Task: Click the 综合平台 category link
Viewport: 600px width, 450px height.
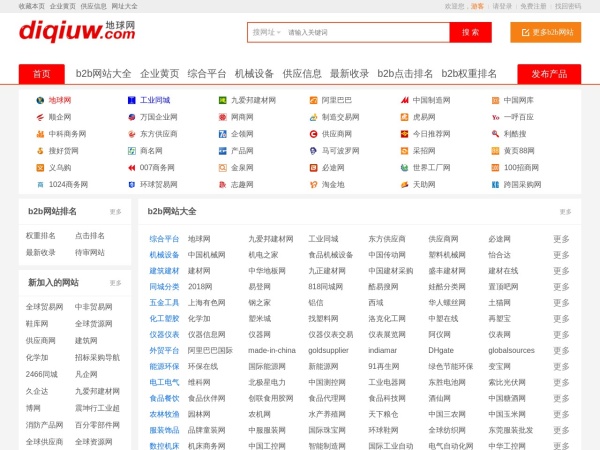Action: click(164, 239)
